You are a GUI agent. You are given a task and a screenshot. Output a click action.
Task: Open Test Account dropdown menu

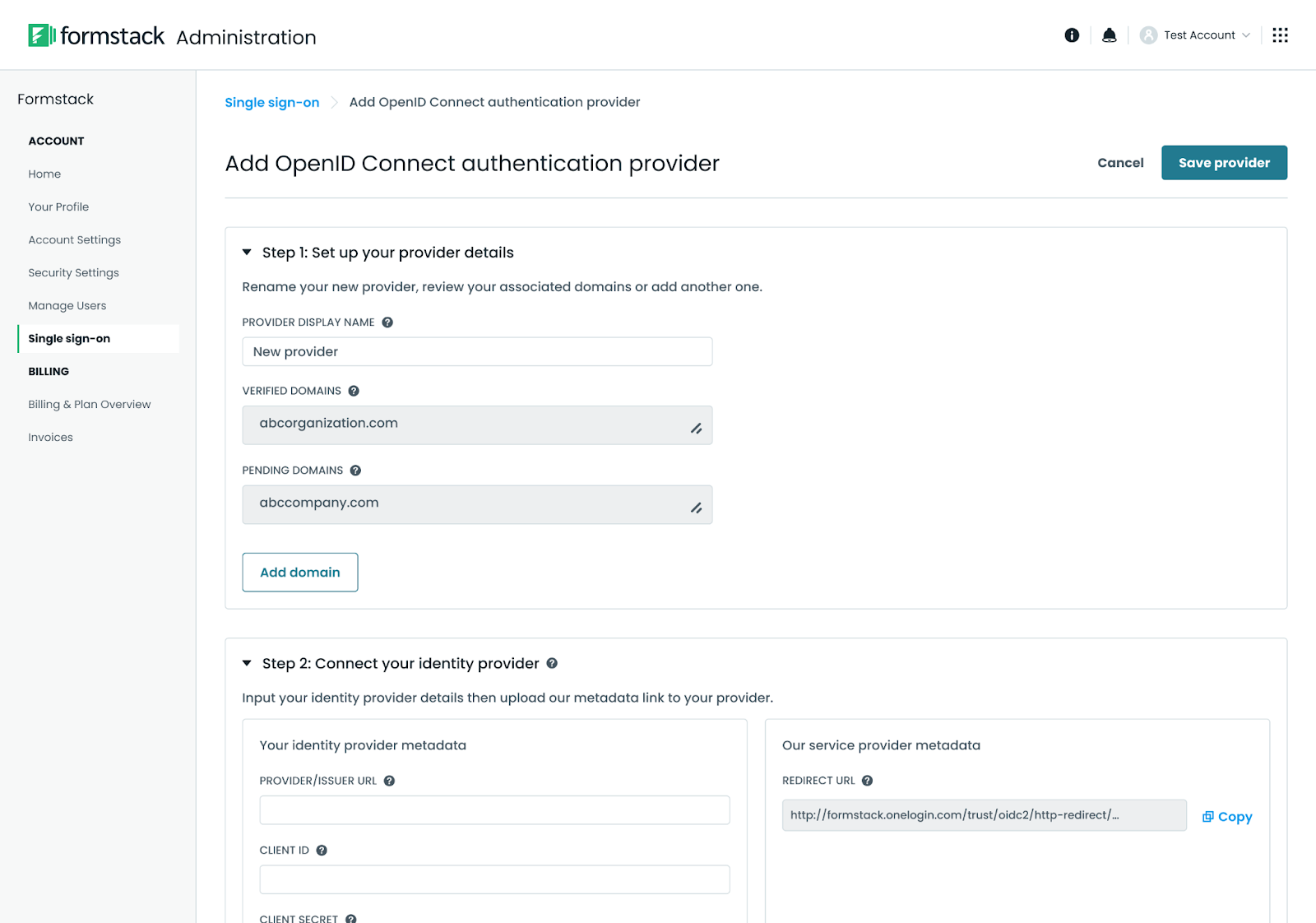click(x=1195, y=35)
